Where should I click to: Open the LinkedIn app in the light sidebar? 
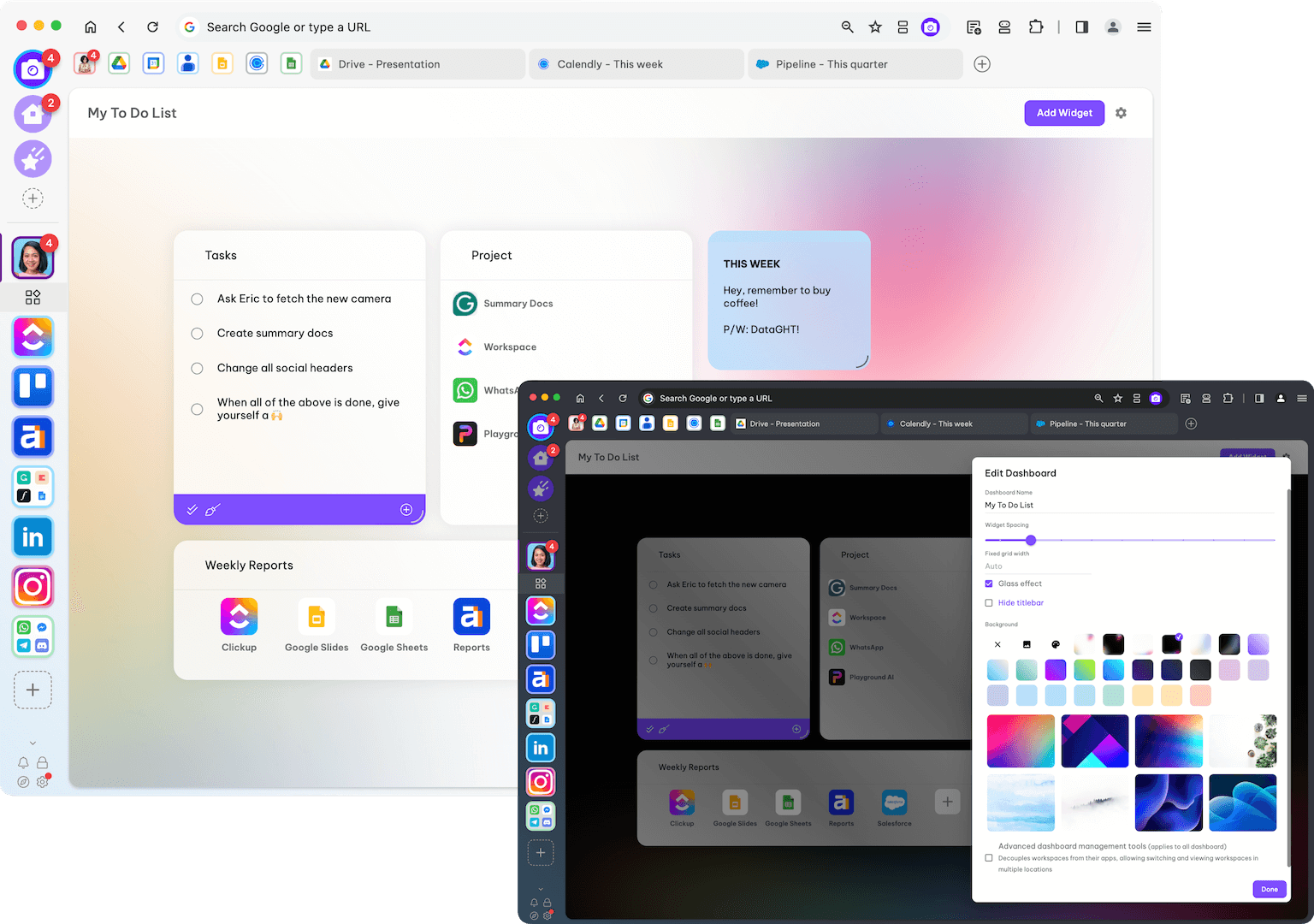click(x=33, y=537)
